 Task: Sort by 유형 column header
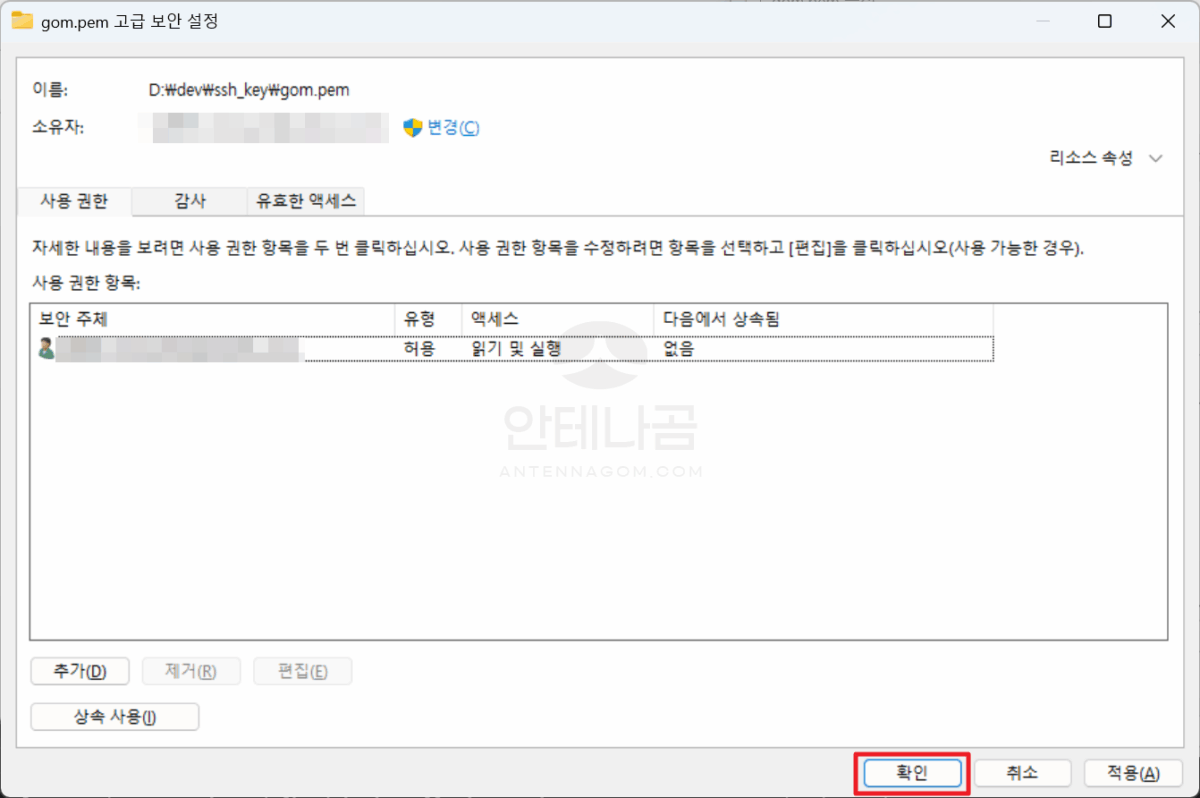429,319
